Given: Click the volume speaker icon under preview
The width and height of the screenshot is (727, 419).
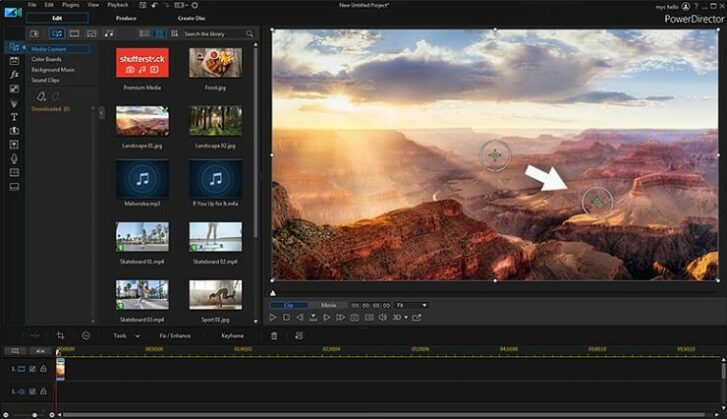Looking at the screenshot, I should (382, 317).
